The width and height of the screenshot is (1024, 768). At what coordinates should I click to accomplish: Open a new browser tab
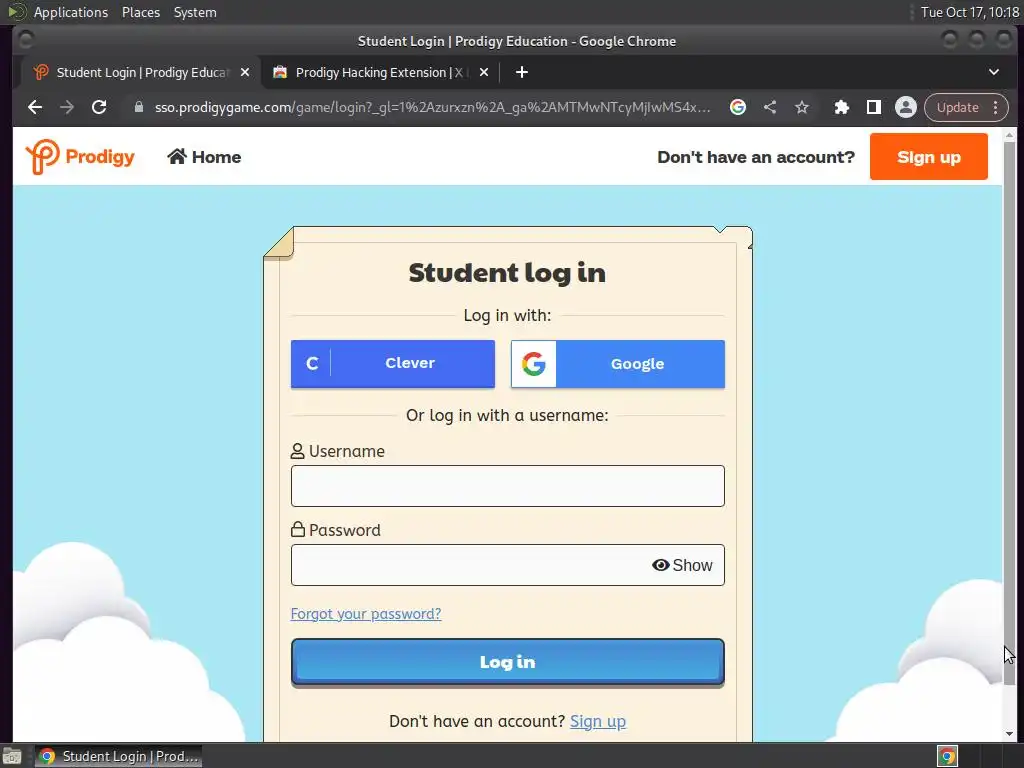click(x=521, y=72)
